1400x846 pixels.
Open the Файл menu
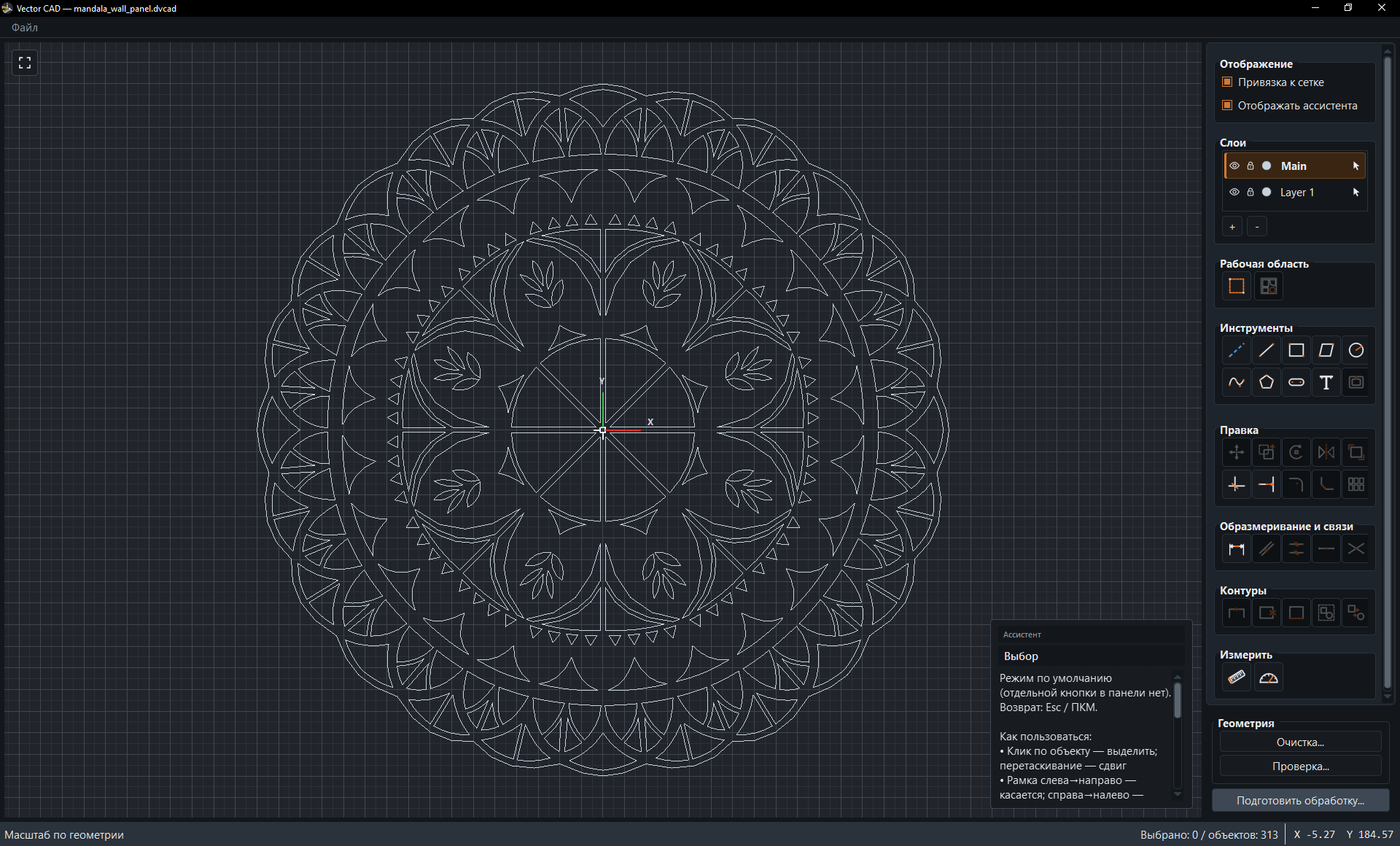click(25, 28)
